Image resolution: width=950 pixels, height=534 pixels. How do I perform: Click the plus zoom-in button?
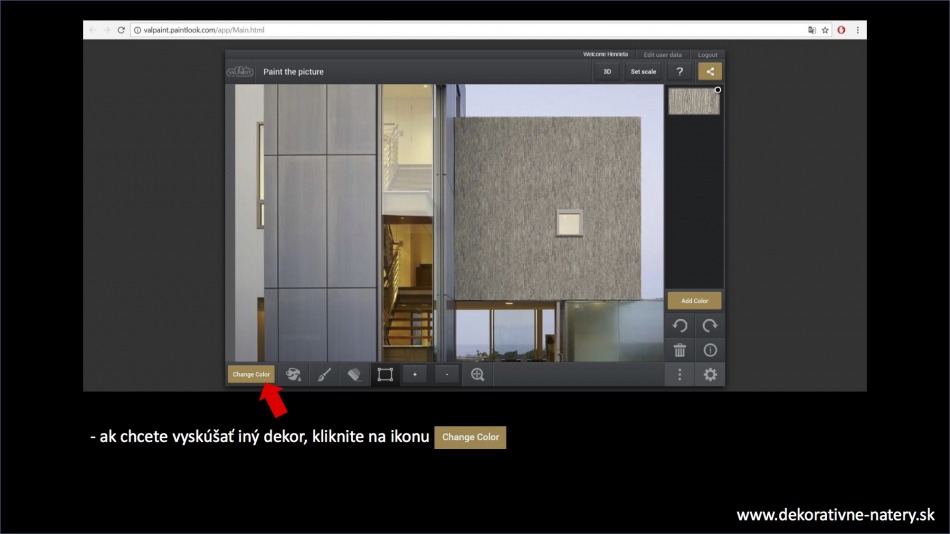click(x=415, y=374)
